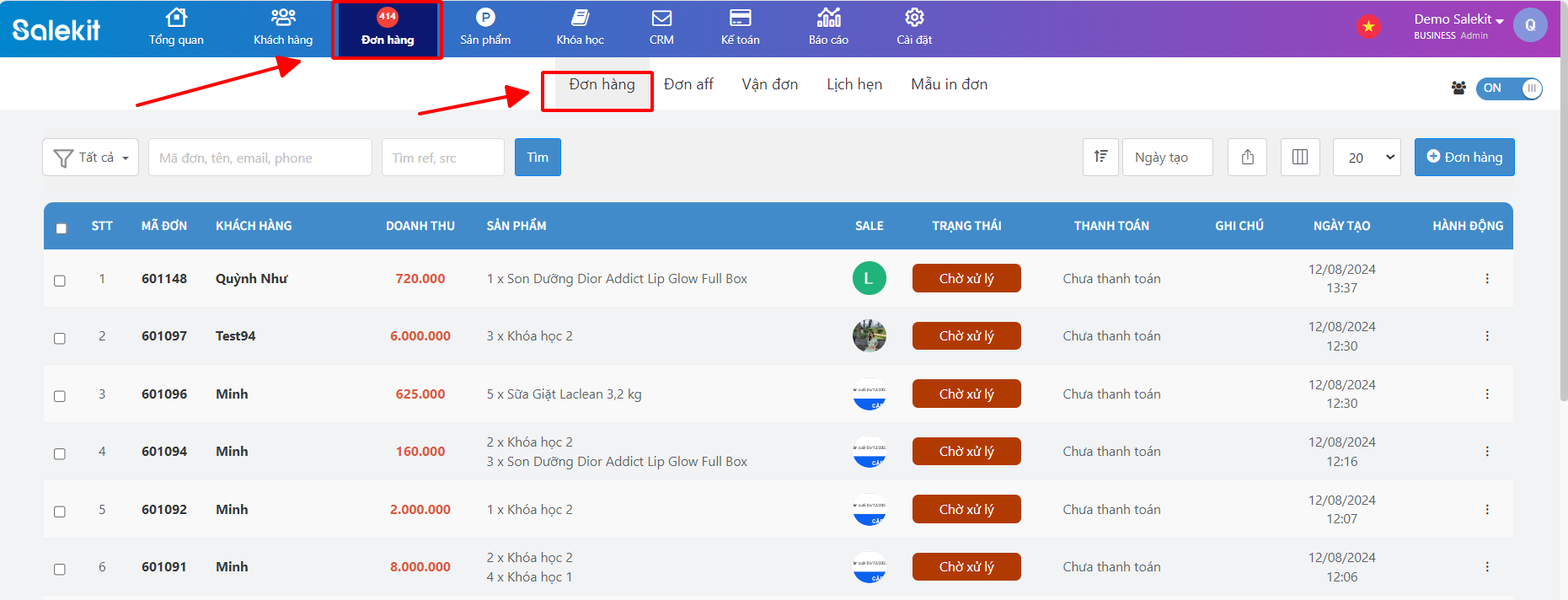This screenshot has width=1568, height=600.
Task: Click the export/share icon button
Action: [1247, 158]
